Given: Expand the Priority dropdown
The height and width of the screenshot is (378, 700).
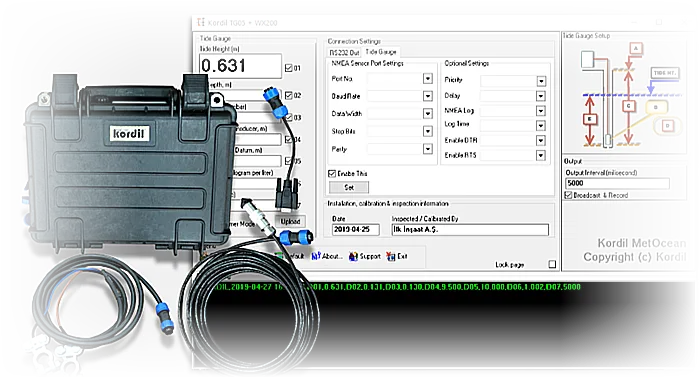Looking at the screenshot, I should [541, 81].
